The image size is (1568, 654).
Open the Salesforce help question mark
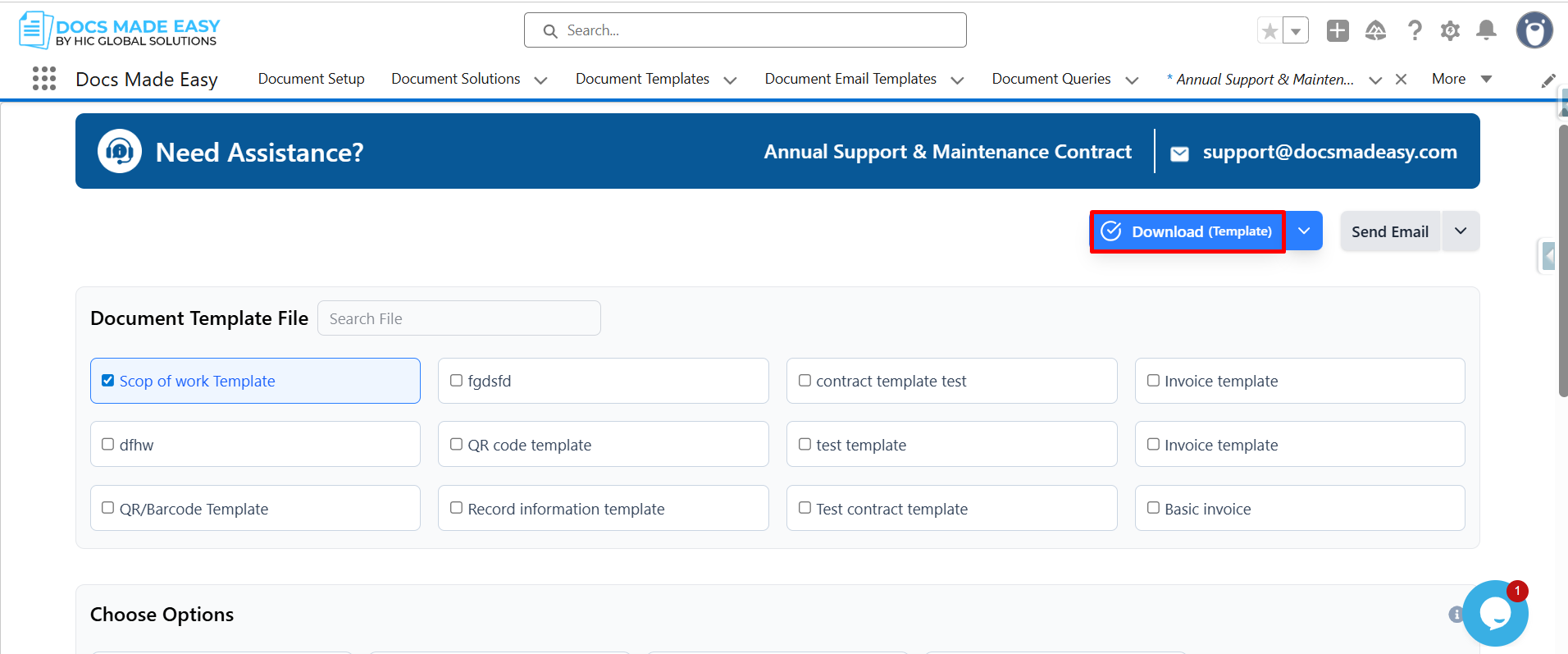point(1415,31)
